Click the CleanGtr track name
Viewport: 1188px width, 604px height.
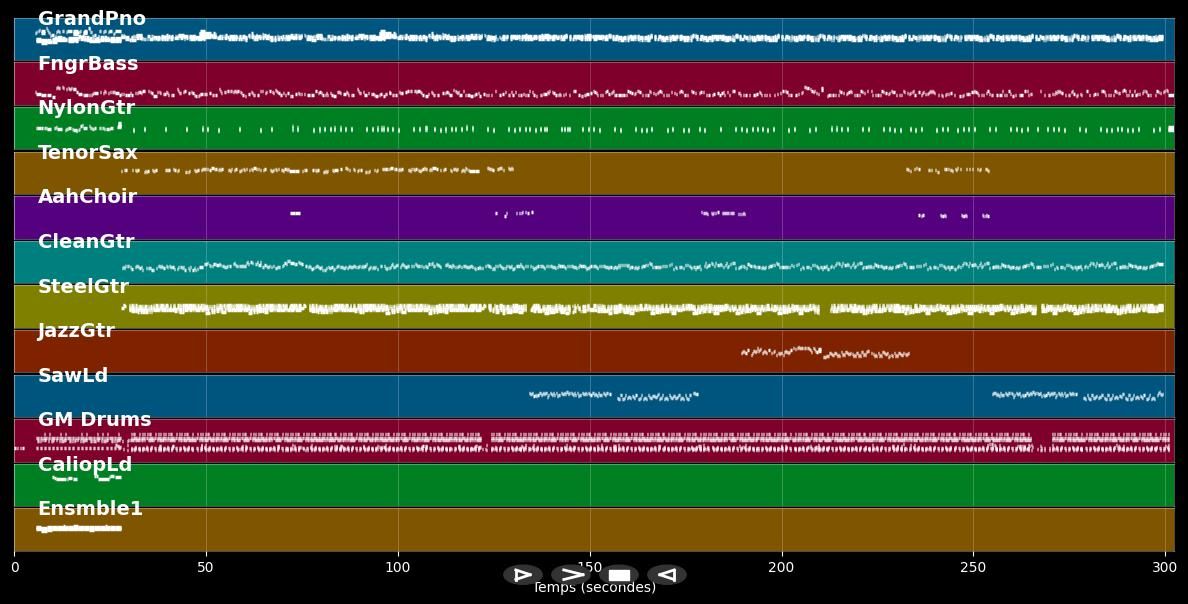[86, 242]
